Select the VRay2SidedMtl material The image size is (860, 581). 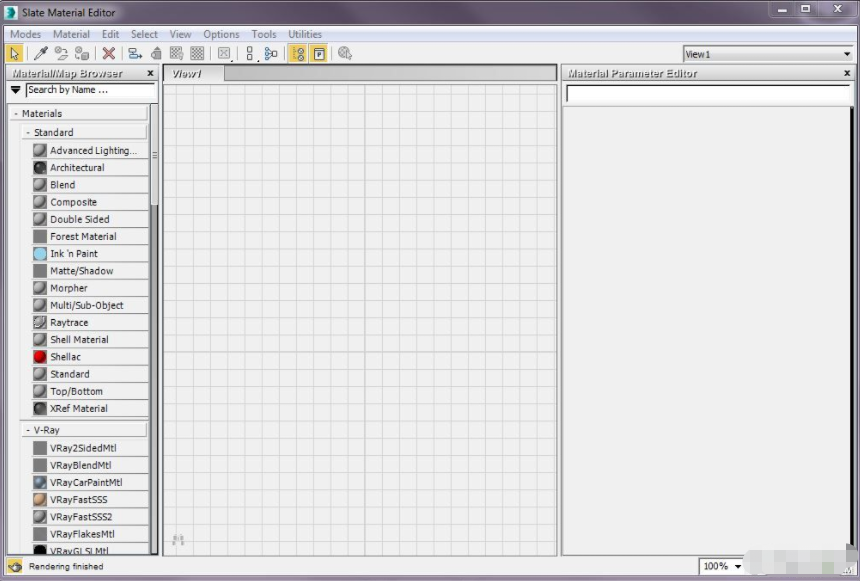click(x=90, y=448)
